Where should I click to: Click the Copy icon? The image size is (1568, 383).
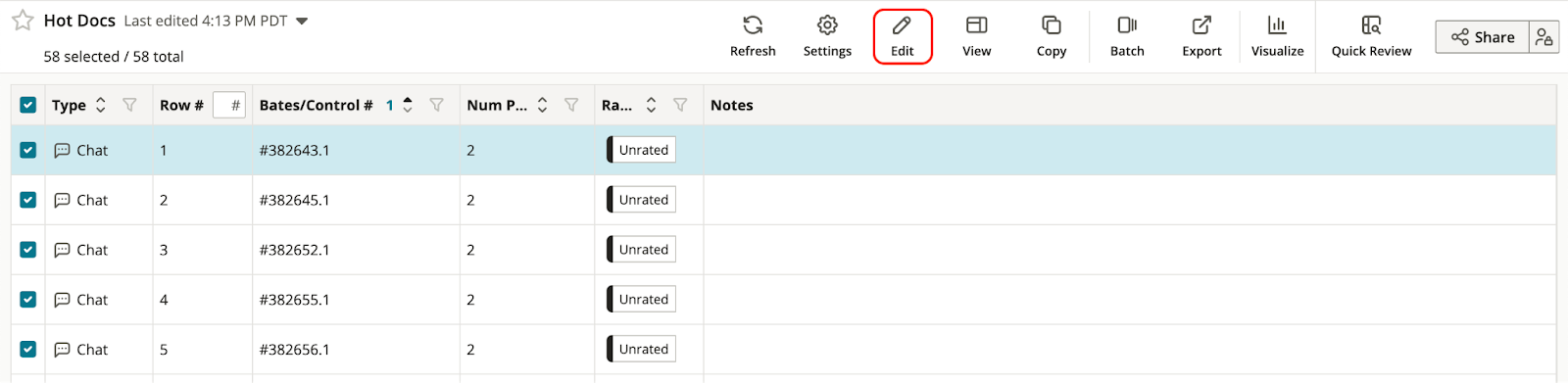coord(1051,25)
